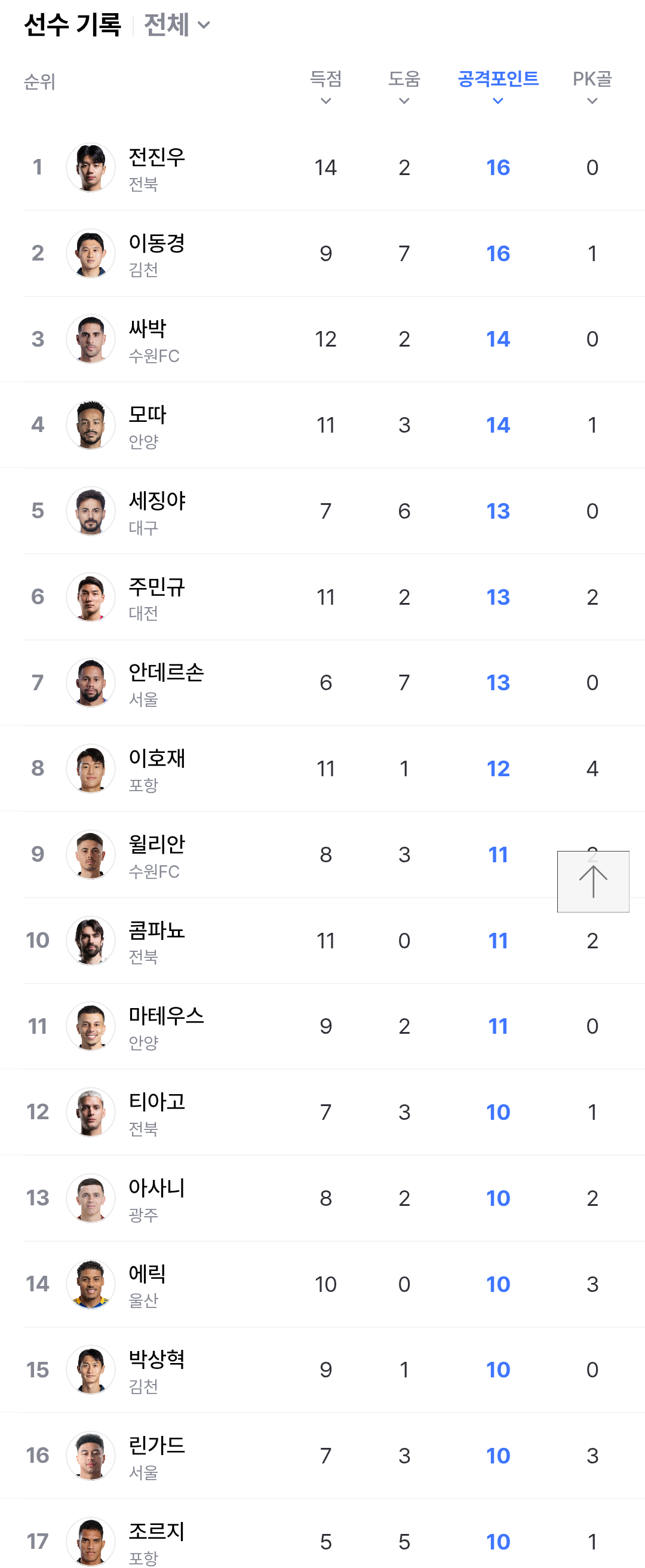Image resolution: width=645 pixels, height=1568 pixels.
Task: Open the 전체 filter dropdown
Action: (176, 25)
